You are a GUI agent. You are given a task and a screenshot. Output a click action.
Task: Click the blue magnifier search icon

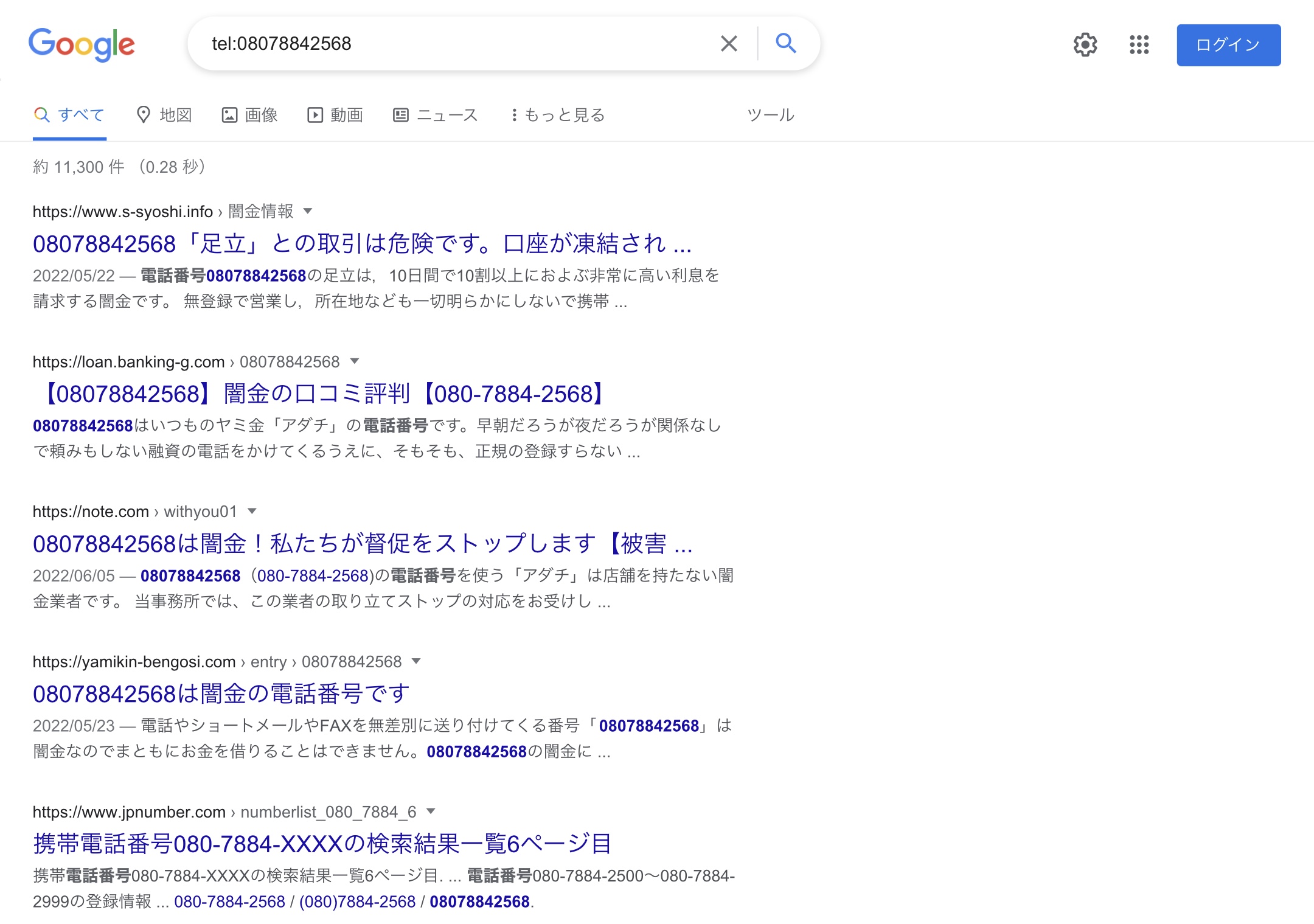[785, 44]
